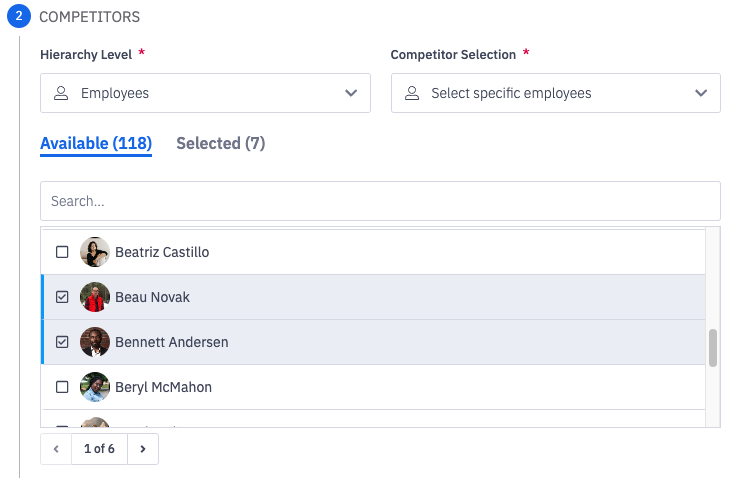The height and width of the screenshot is (478, 750).
Task: Uncheck the Beau Novak checkbox
Action: pos(62,297)
